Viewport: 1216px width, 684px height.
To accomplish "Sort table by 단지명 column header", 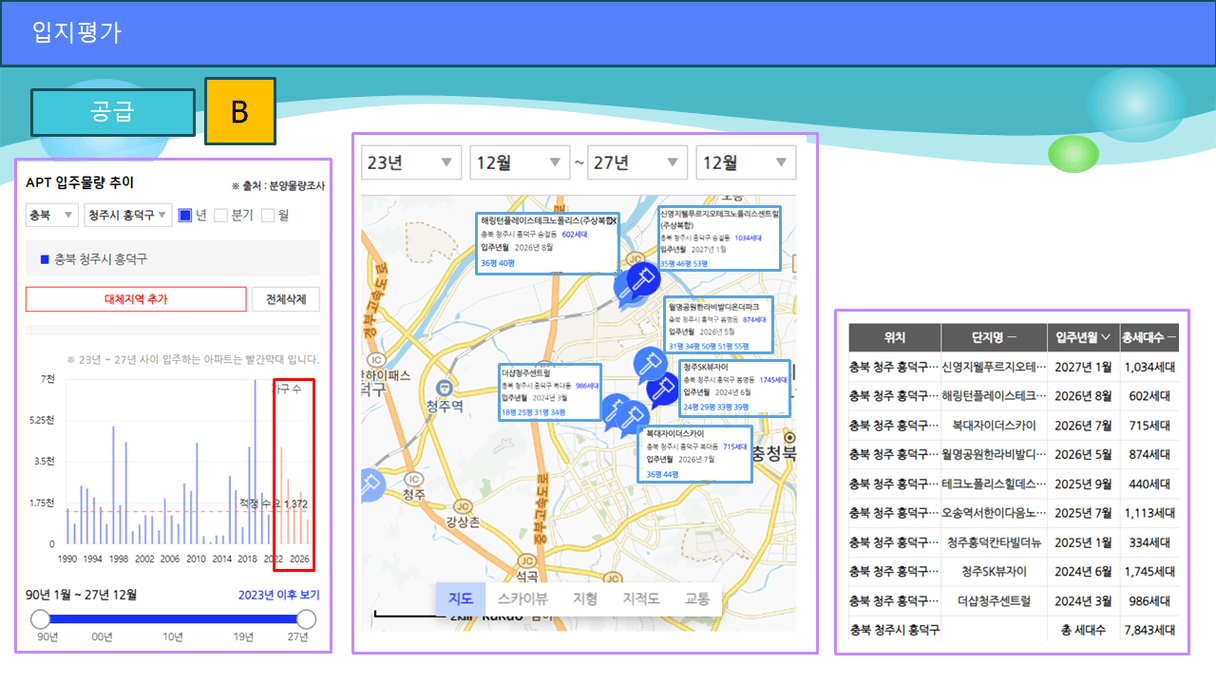I will (993, 337).
